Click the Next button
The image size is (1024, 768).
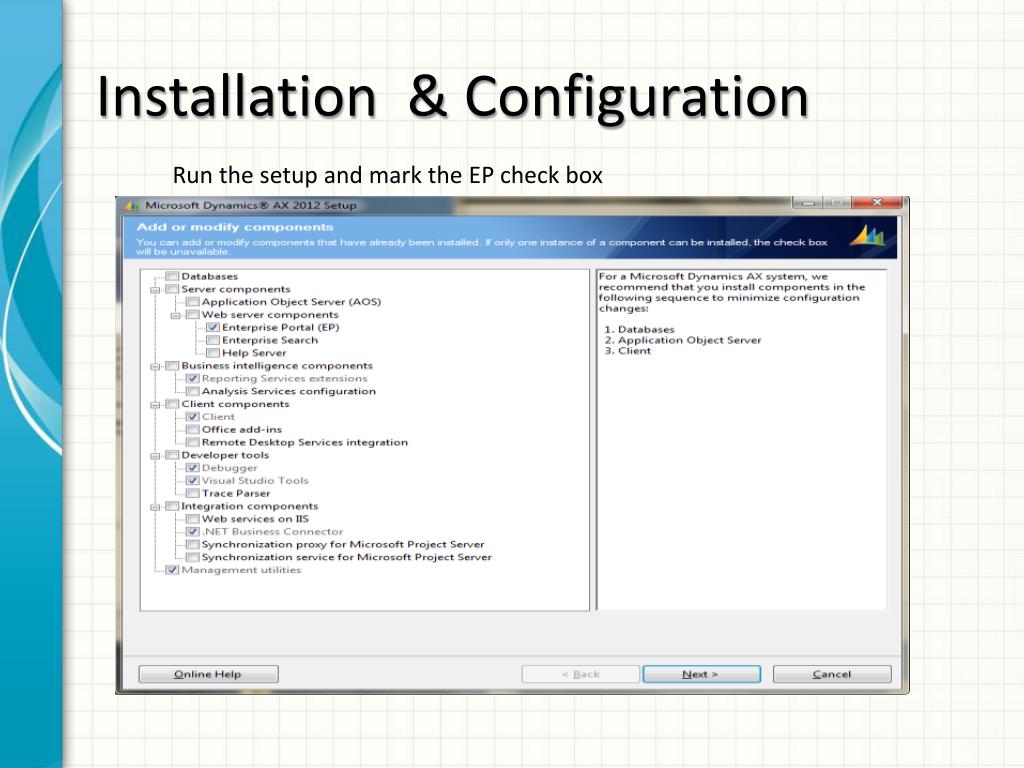tap(701, 674)
